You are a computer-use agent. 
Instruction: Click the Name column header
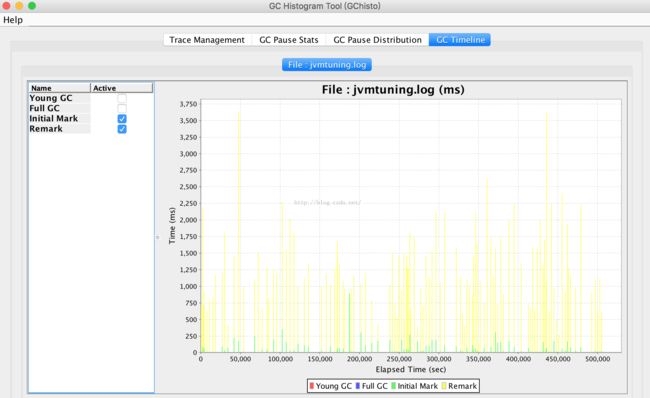[x=59, y=88]
